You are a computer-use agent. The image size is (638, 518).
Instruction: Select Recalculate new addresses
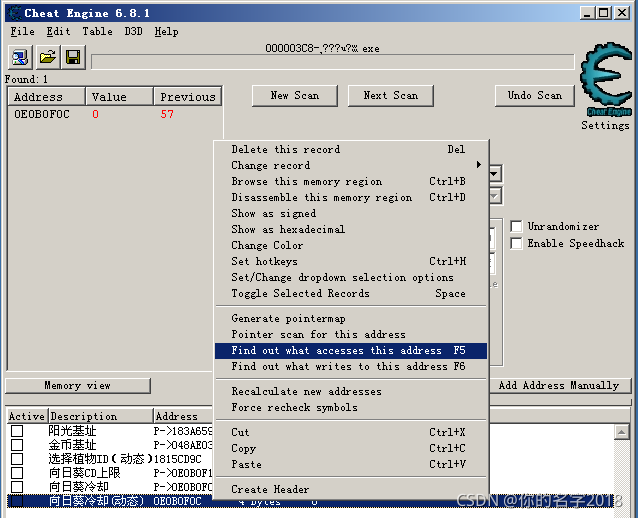click(351, 391)
